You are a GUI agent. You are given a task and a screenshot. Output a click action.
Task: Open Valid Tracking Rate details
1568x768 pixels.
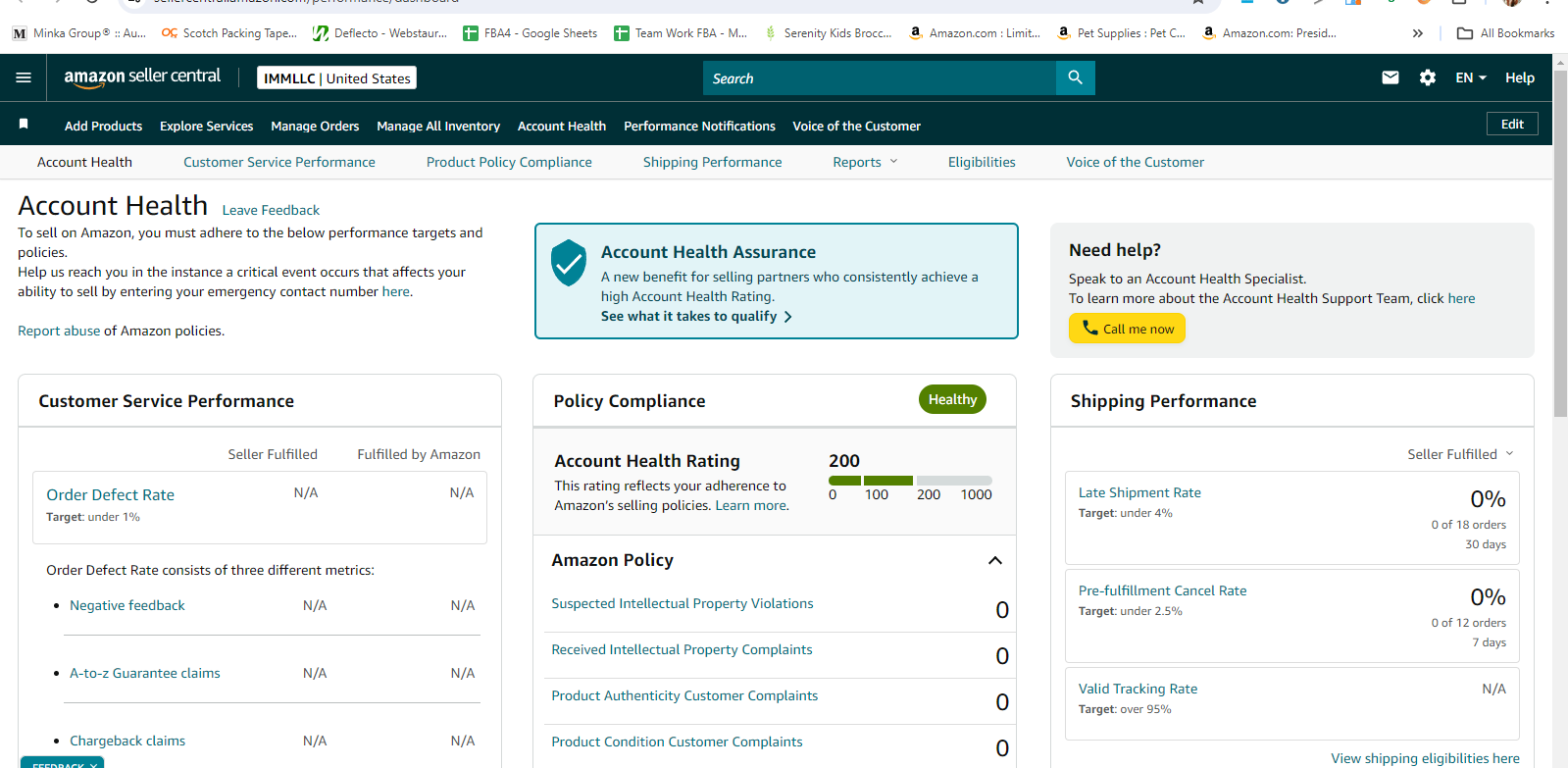click(1138, 689)
